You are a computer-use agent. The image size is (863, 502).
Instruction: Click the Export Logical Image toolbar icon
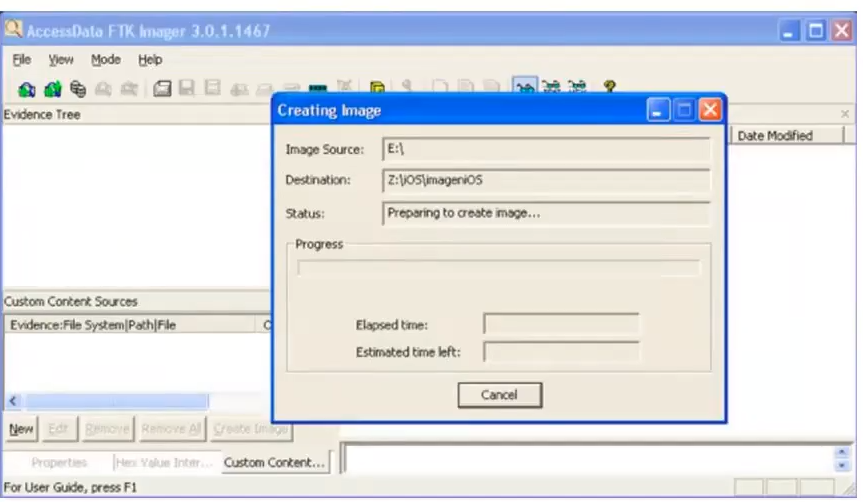(212, 88)
